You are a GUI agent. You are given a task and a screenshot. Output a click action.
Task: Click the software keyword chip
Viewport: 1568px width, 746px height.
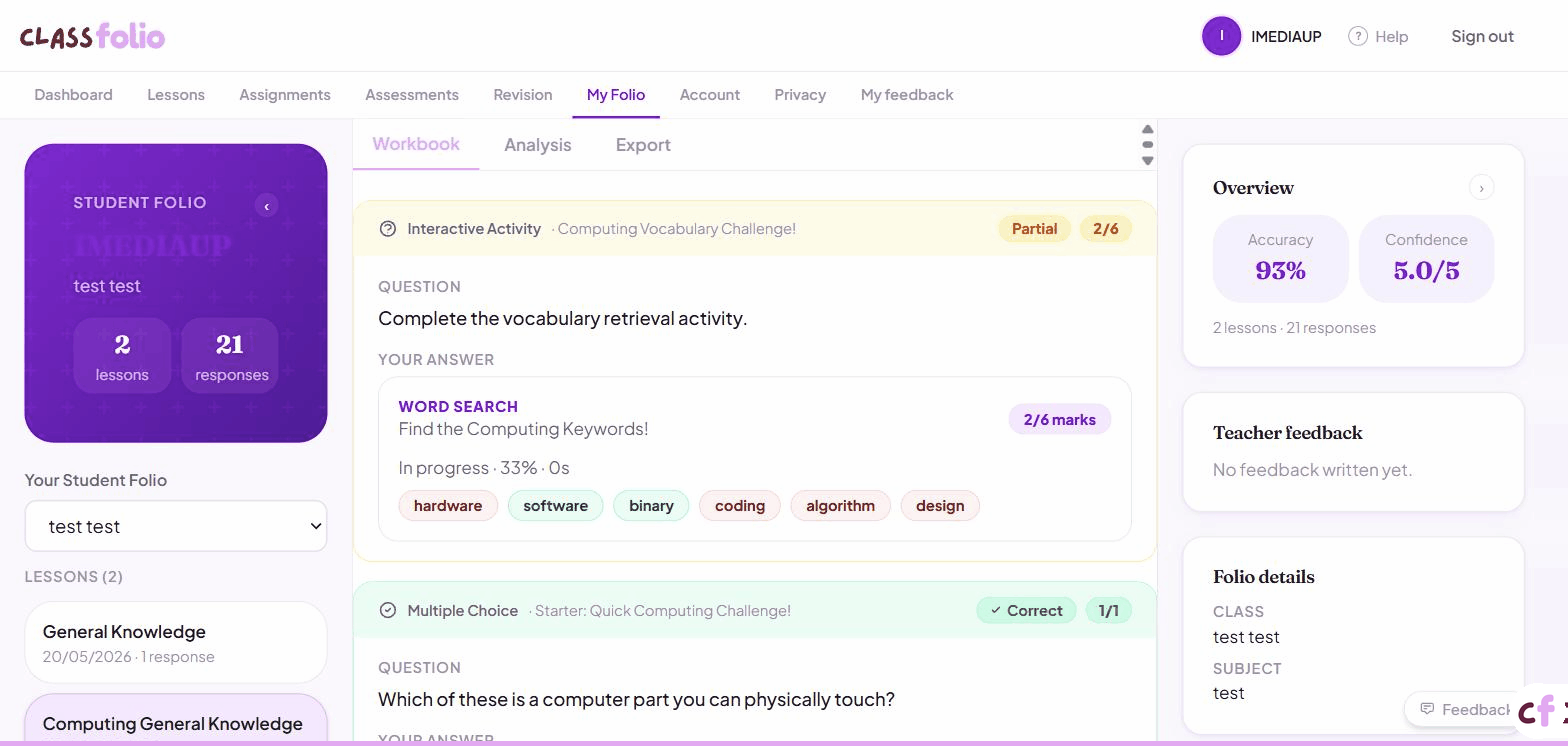[x=556, y=506]
